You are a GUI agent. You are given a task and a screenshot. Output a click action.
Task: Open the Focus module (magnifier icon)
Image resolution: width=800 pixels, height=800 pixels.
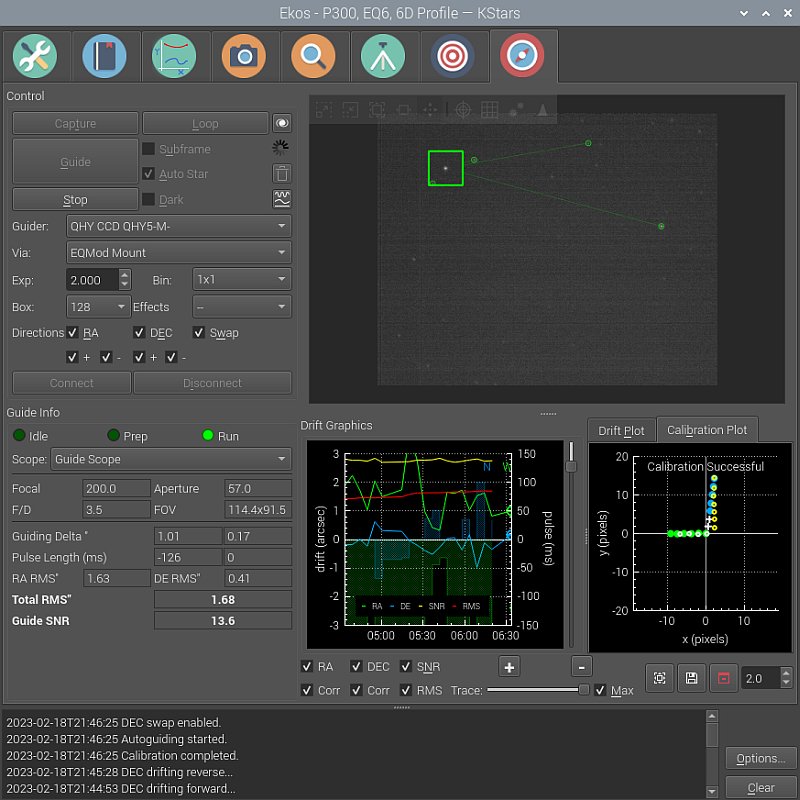click(x=313, y=56)
